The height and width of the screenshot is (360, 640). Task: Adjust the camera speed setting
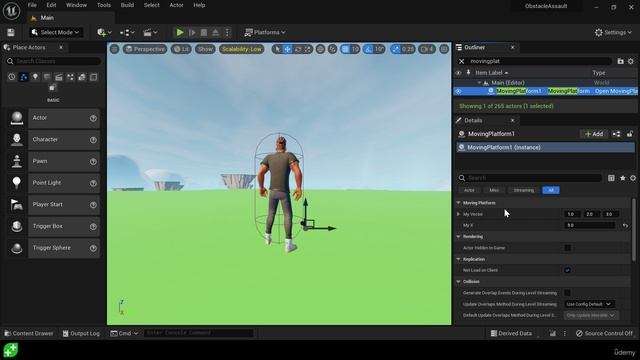pos(427,49)
